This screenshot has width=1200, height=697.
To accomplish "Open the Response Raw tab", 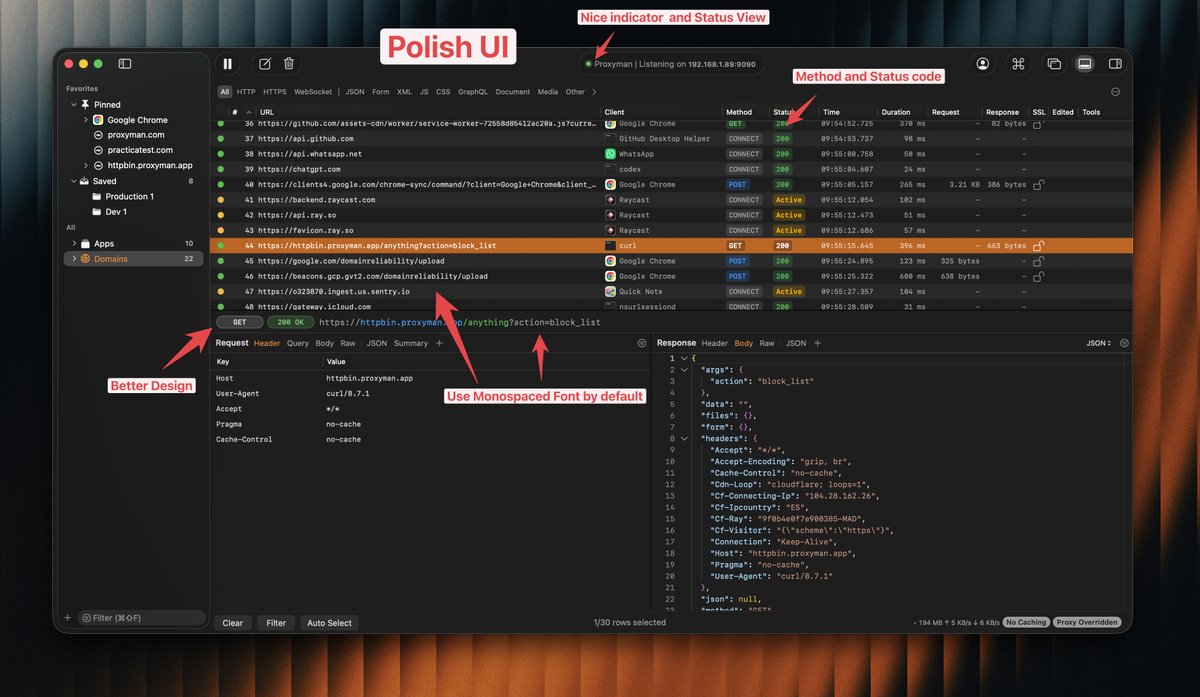I will (767, 343).
